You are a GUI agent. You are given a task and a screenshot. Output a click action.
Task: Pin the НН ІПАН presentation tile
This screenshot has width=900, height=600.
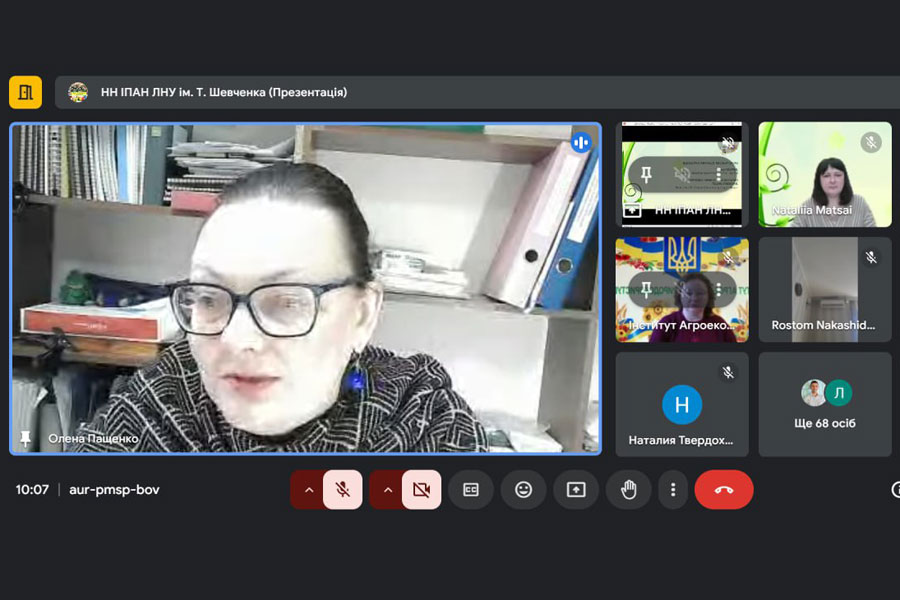pyautogui.click(x=646, y=174)
